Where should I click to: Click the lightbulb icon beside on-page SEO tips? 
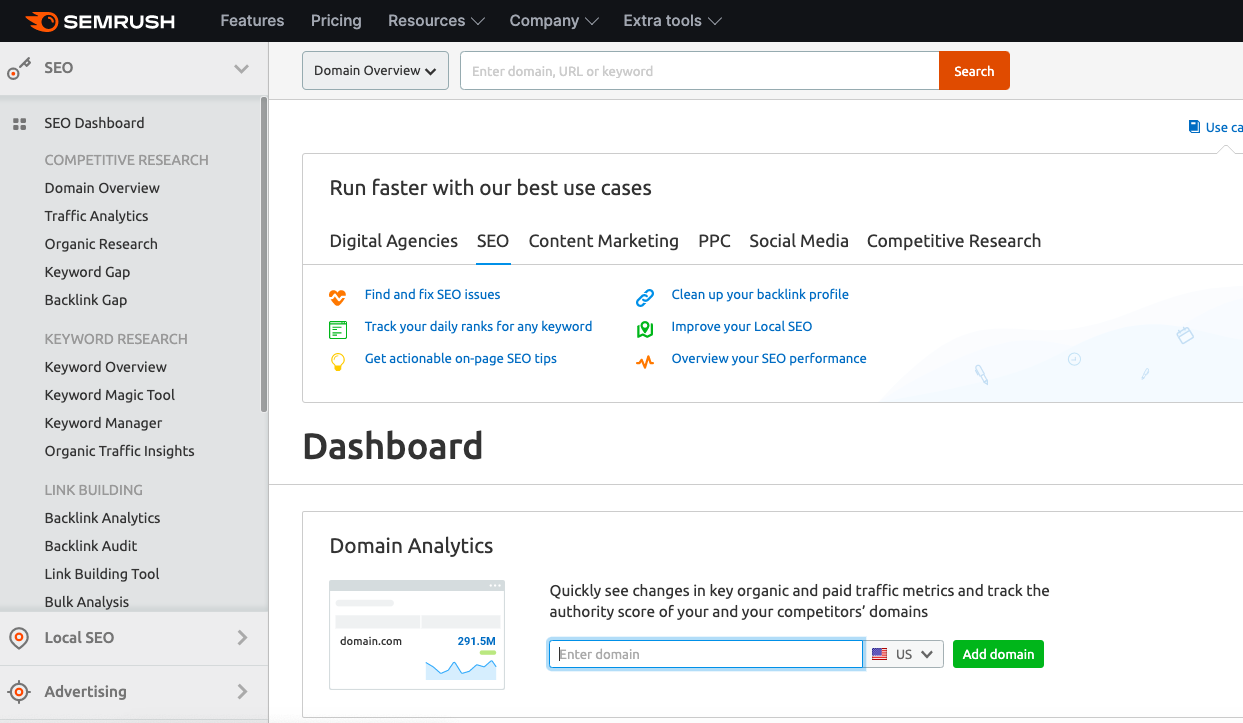coord(338,361)
